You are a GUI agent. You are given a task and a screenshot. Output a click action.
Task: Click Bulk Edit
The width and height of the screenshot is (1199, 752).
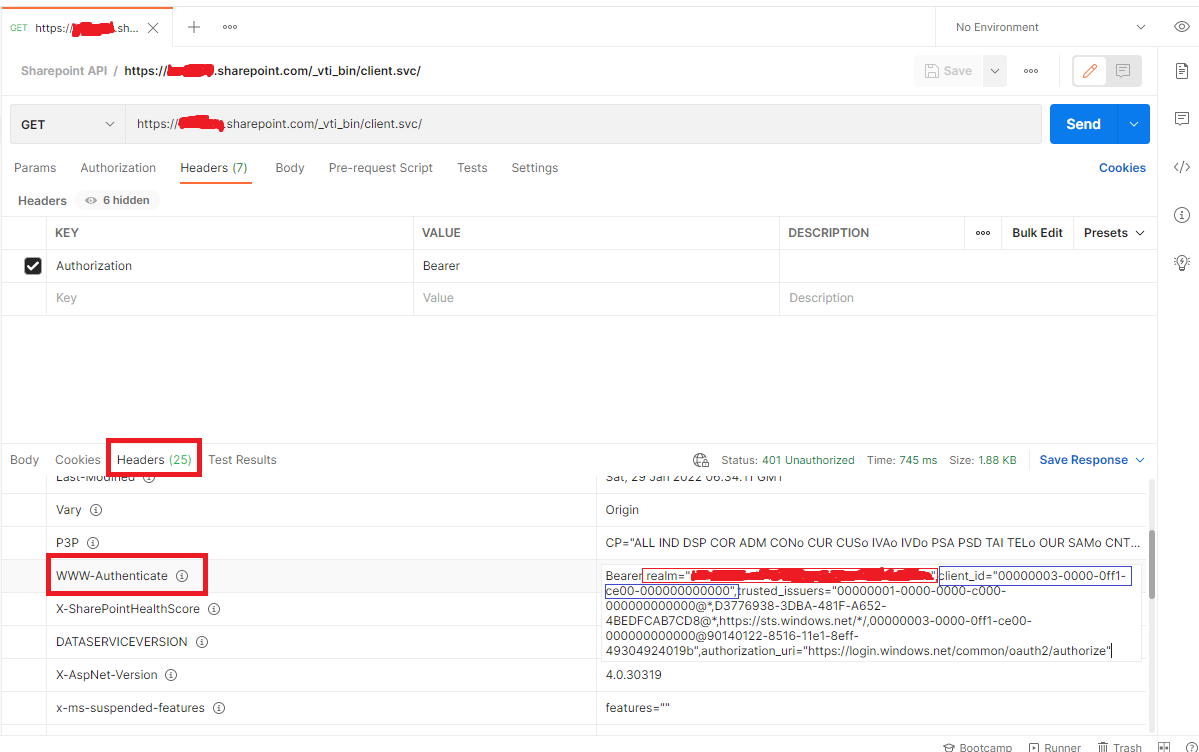pyautogui.click(x=1037, y=233)
